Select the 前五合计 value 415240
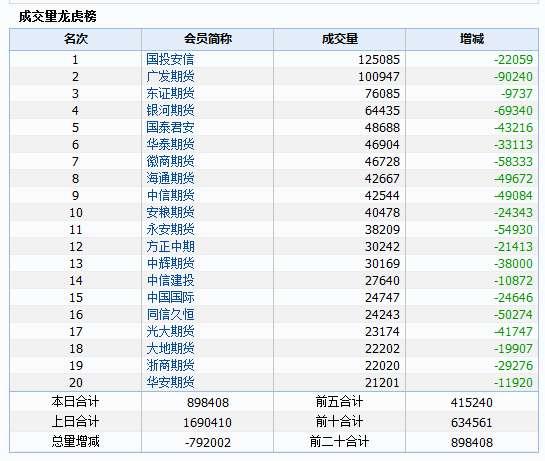The image size is (545, 461). pyautogui.click(x=472, y=403)
